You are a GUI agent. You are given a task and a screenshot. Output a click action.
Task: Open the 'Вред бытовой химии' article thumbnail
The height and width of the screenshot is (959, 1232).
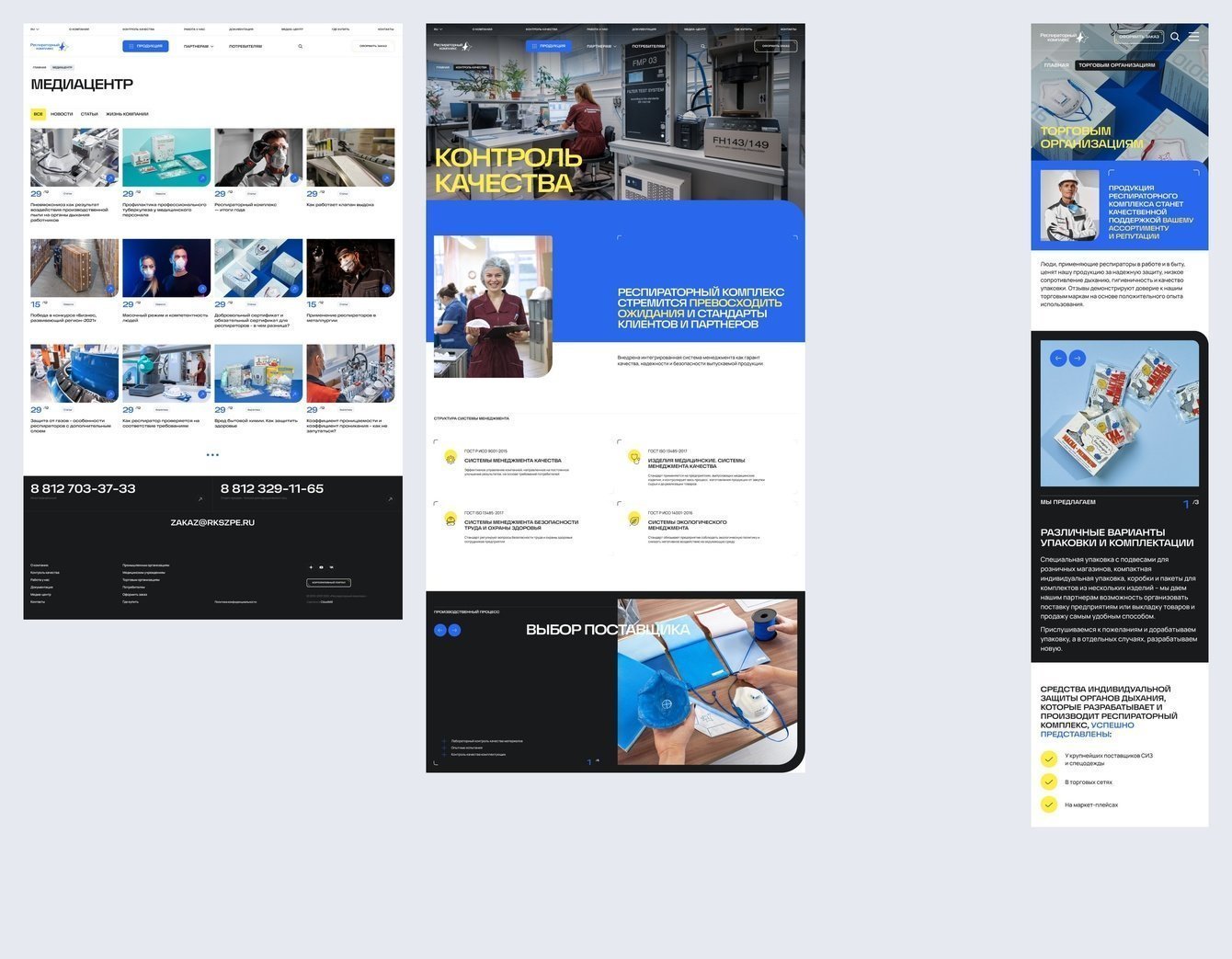(x=258, y=373)
